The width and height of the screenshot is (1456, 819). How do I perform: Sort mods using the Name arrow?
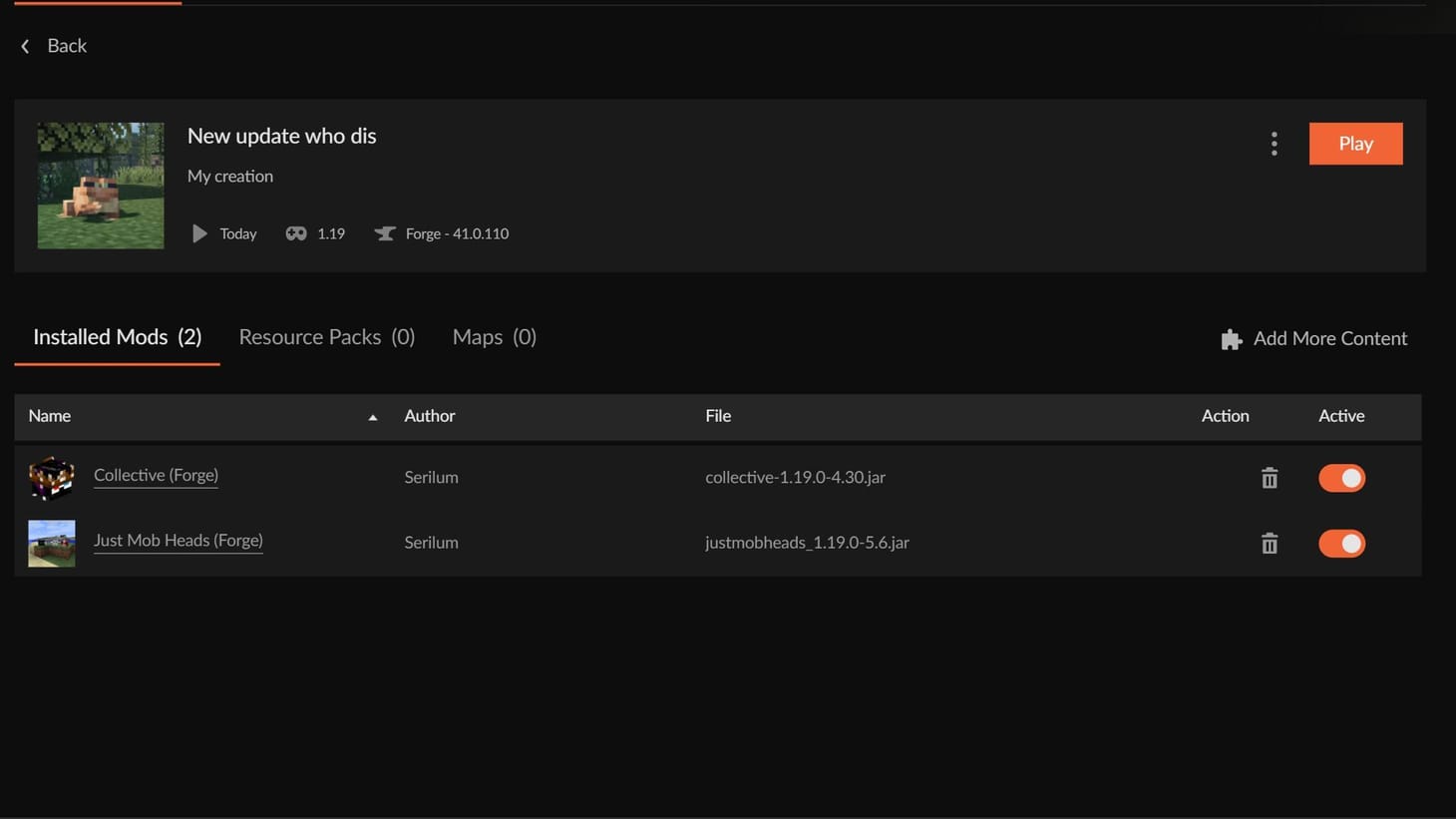[x=373, y=417]
